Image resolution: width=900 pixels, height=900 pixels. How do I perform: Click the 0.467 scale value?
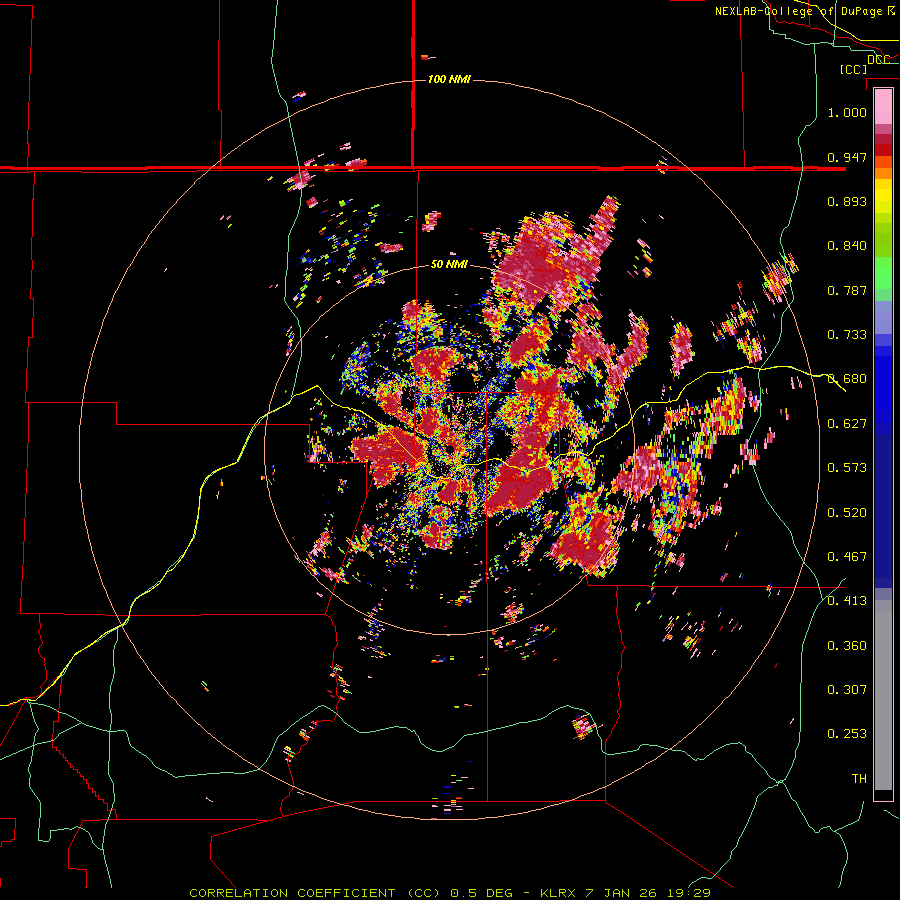847,557
